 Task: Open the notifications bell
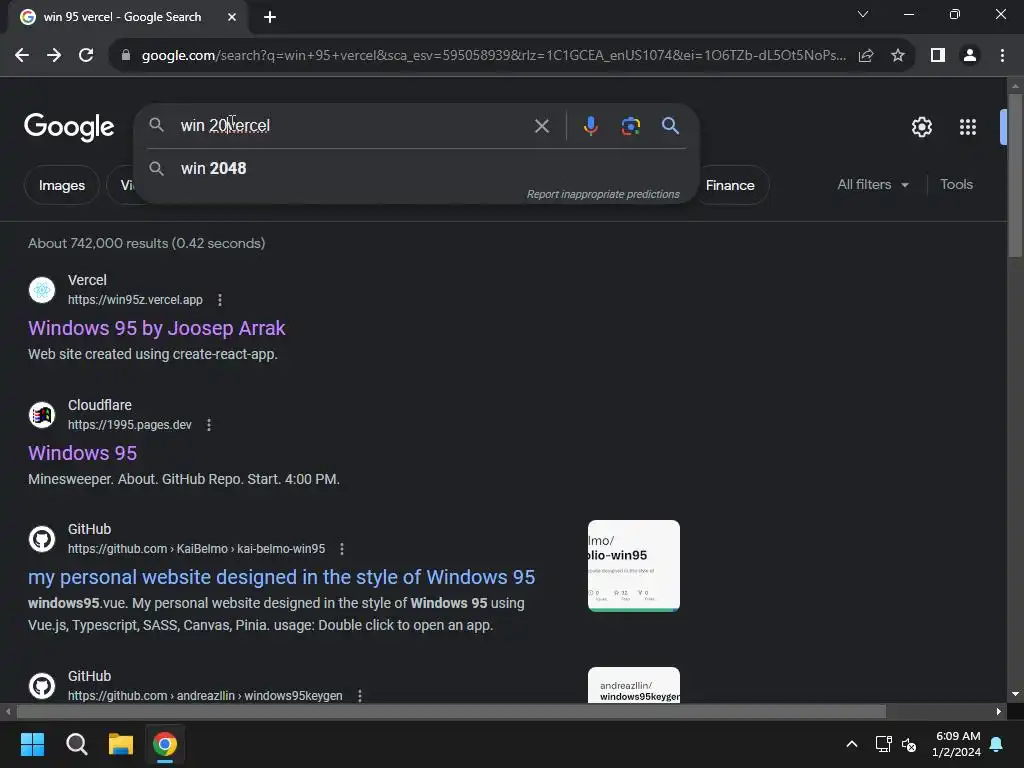click(x=997, y=744)
